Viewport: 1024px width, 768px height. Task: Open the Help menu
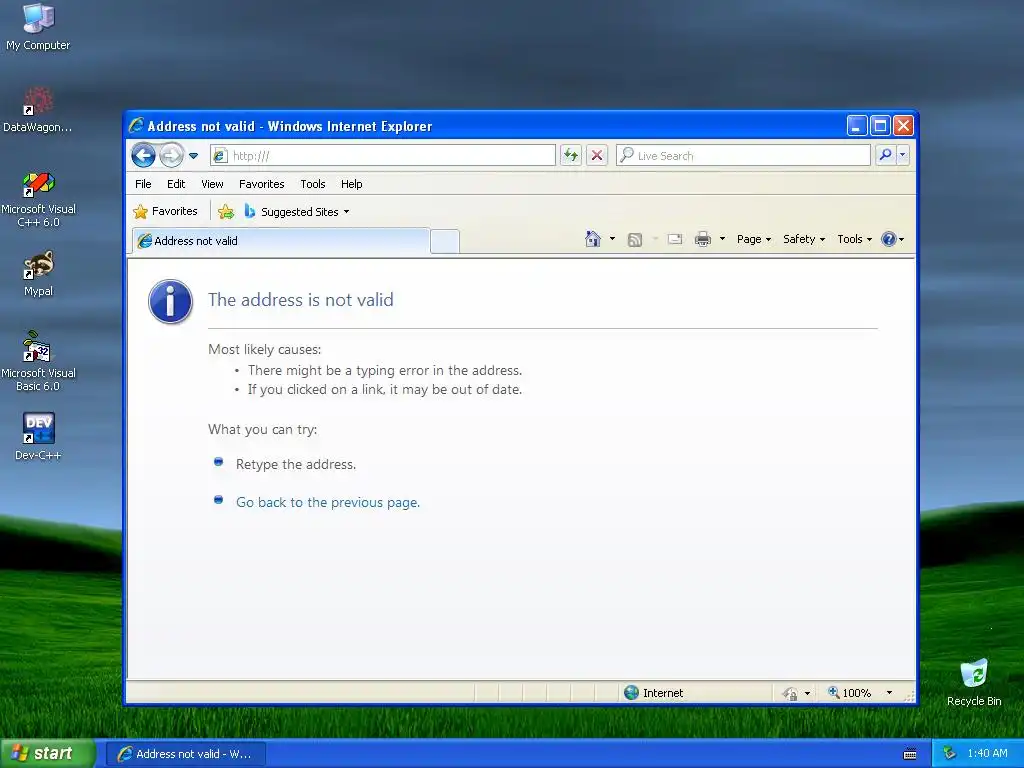351,184
